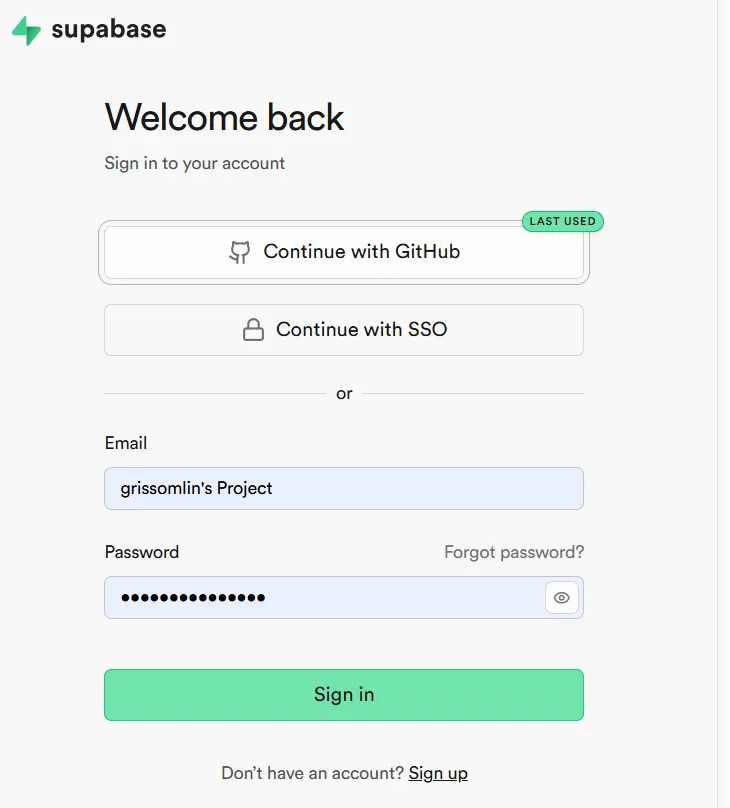Click the 'Sign in to your account' subtitle
Screen dimensions: 730x808
[x=195, y=163]
